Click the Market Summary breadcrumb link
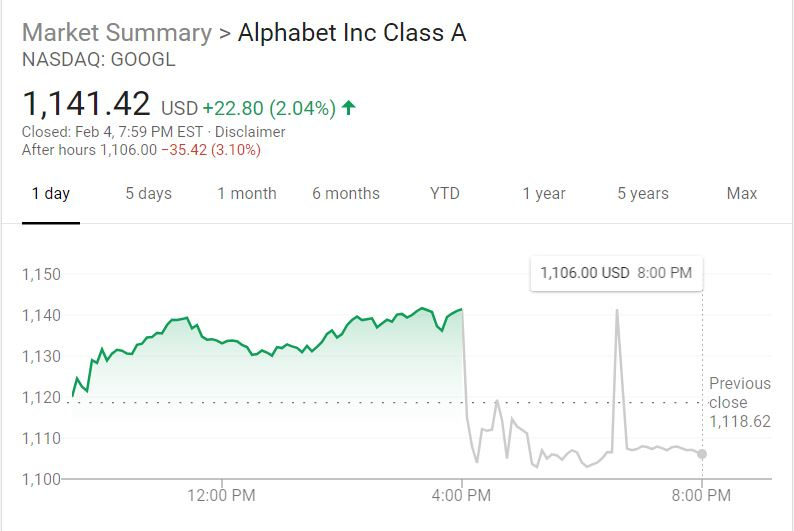This screenshot has width=794, height=531. point(116,32)
